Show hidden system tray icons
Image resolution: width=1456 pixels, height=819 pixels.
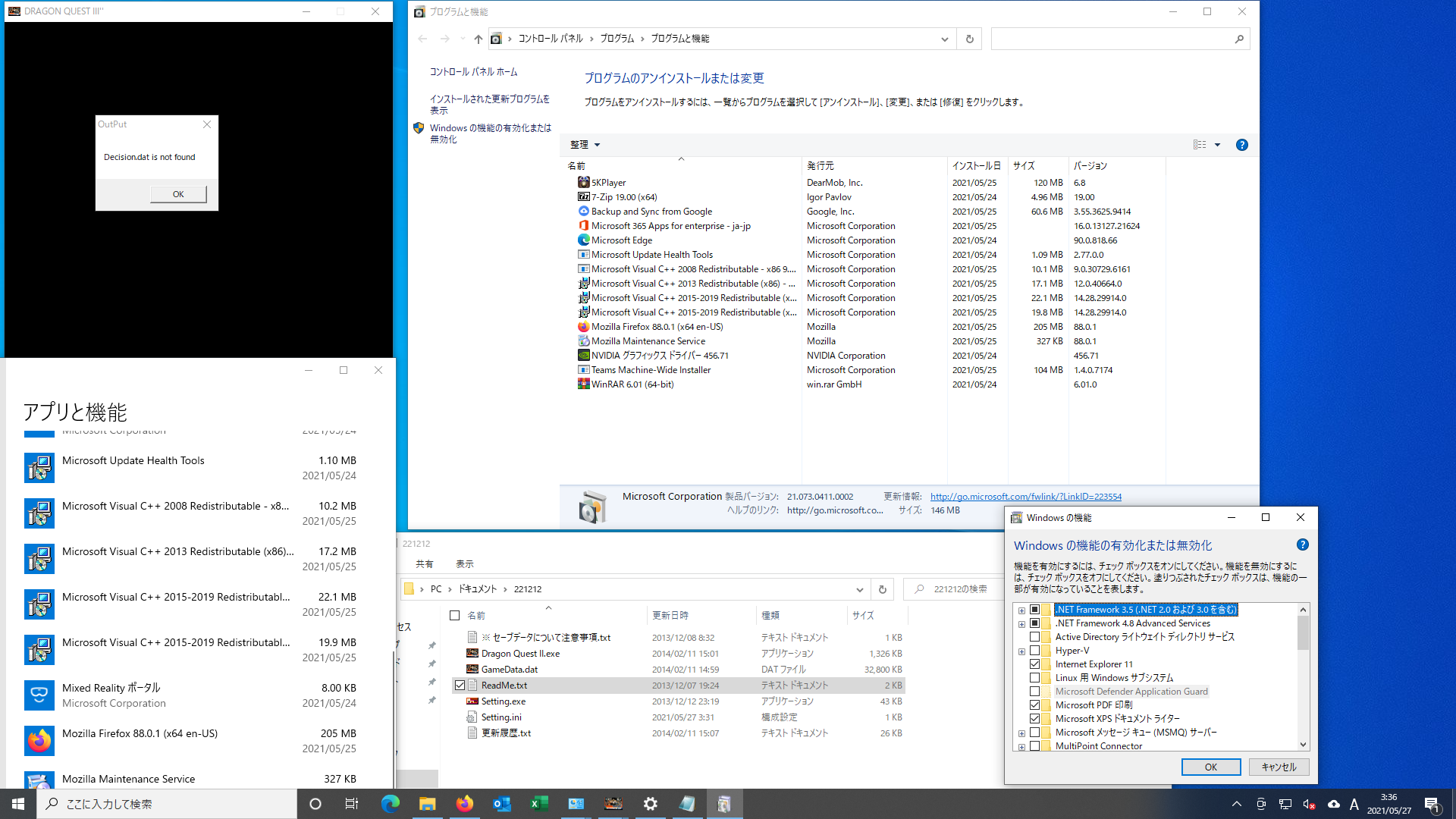[x=1237, y=804]
